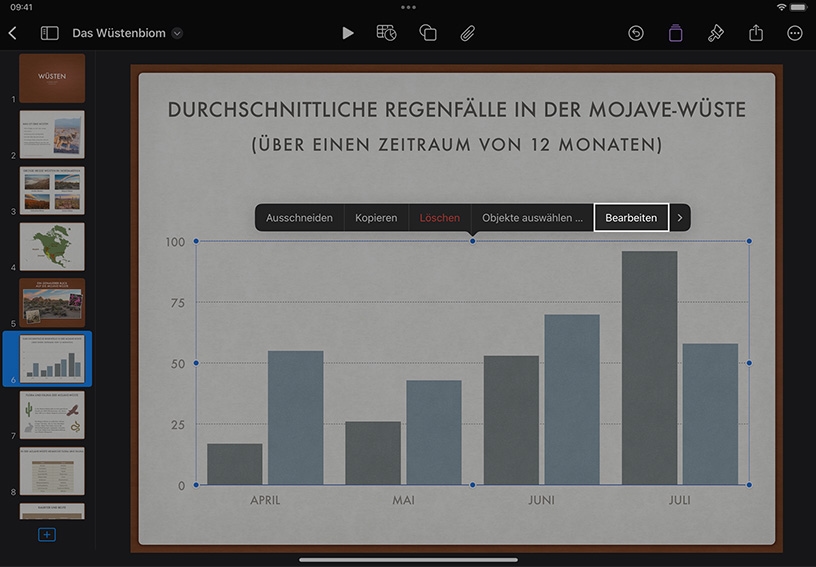The height and width of the screenshot is (567, 816).
Task: Open the purple format brush panel icon
Action: click(675, 33)
